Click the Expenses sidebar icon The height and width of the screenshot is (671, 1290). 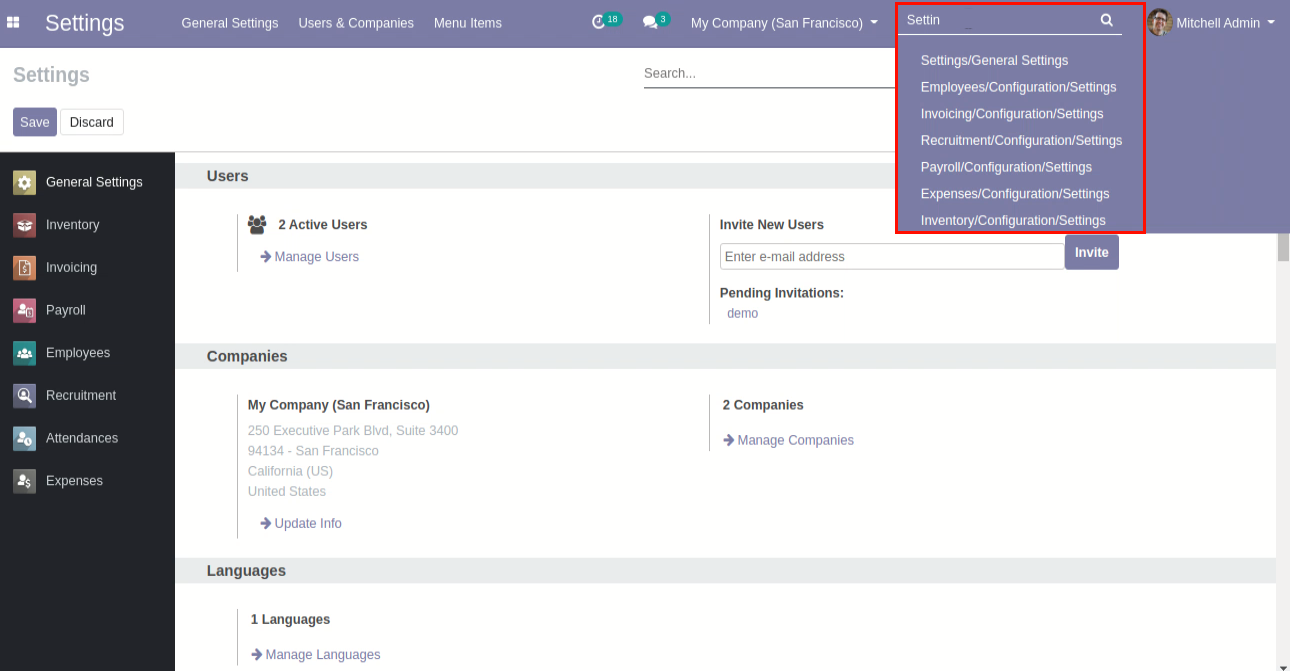point(25,481)
